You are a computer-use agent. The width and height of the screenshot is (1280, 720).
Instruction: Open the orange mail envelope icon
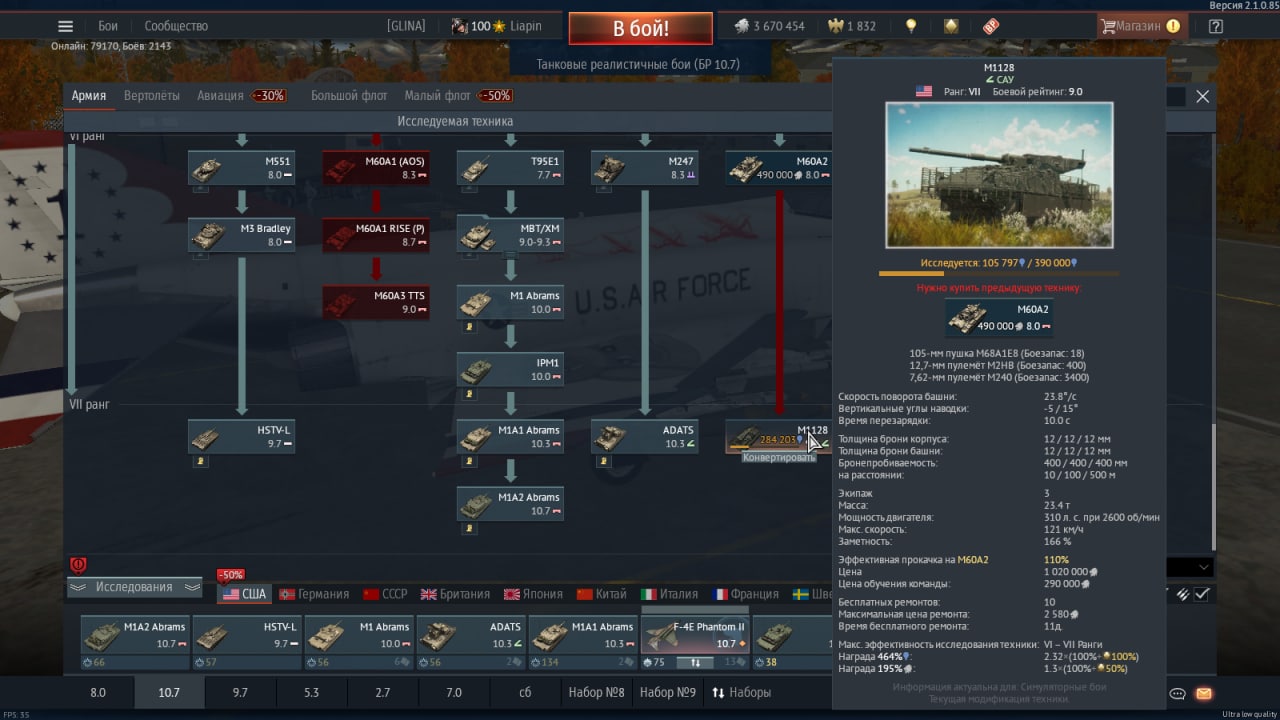pos(1203,693)
